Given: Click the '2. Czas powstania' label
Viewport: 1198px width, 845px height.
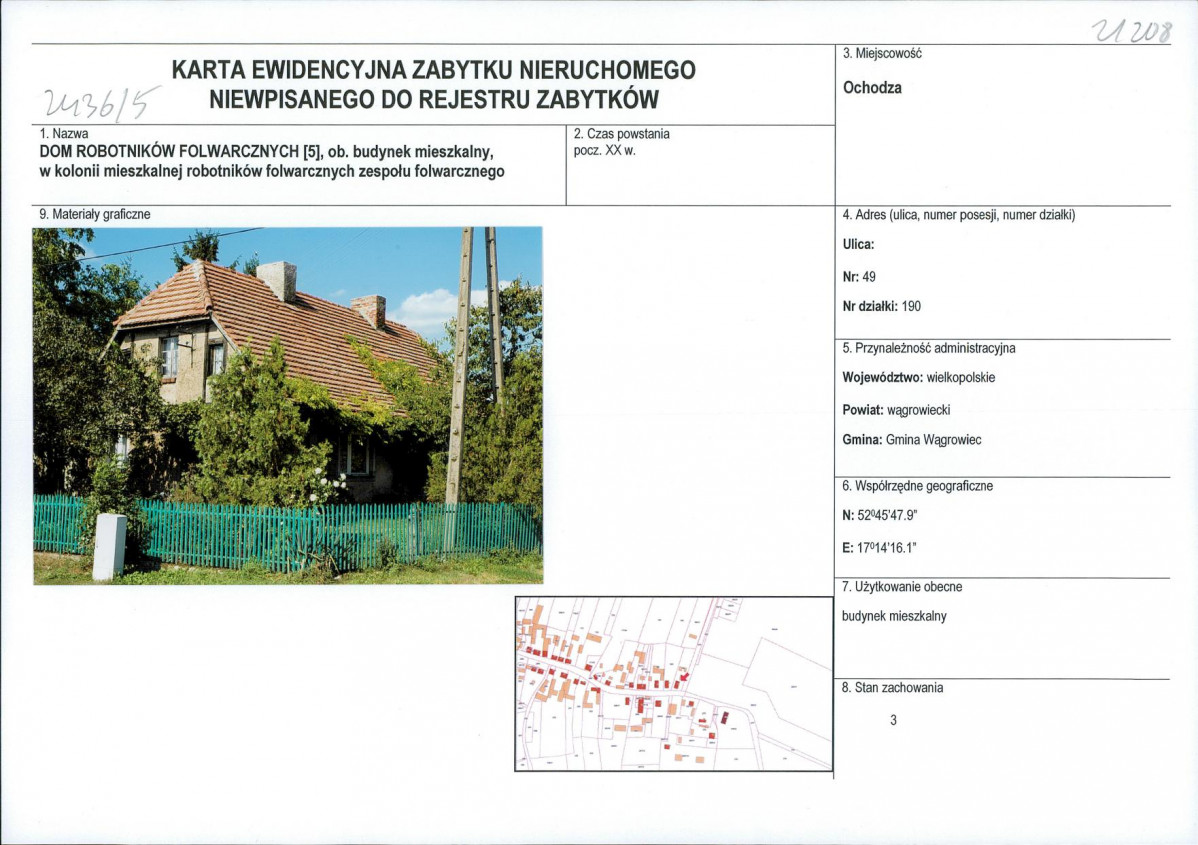Looking at the screenshot, I should click(621, 134).
